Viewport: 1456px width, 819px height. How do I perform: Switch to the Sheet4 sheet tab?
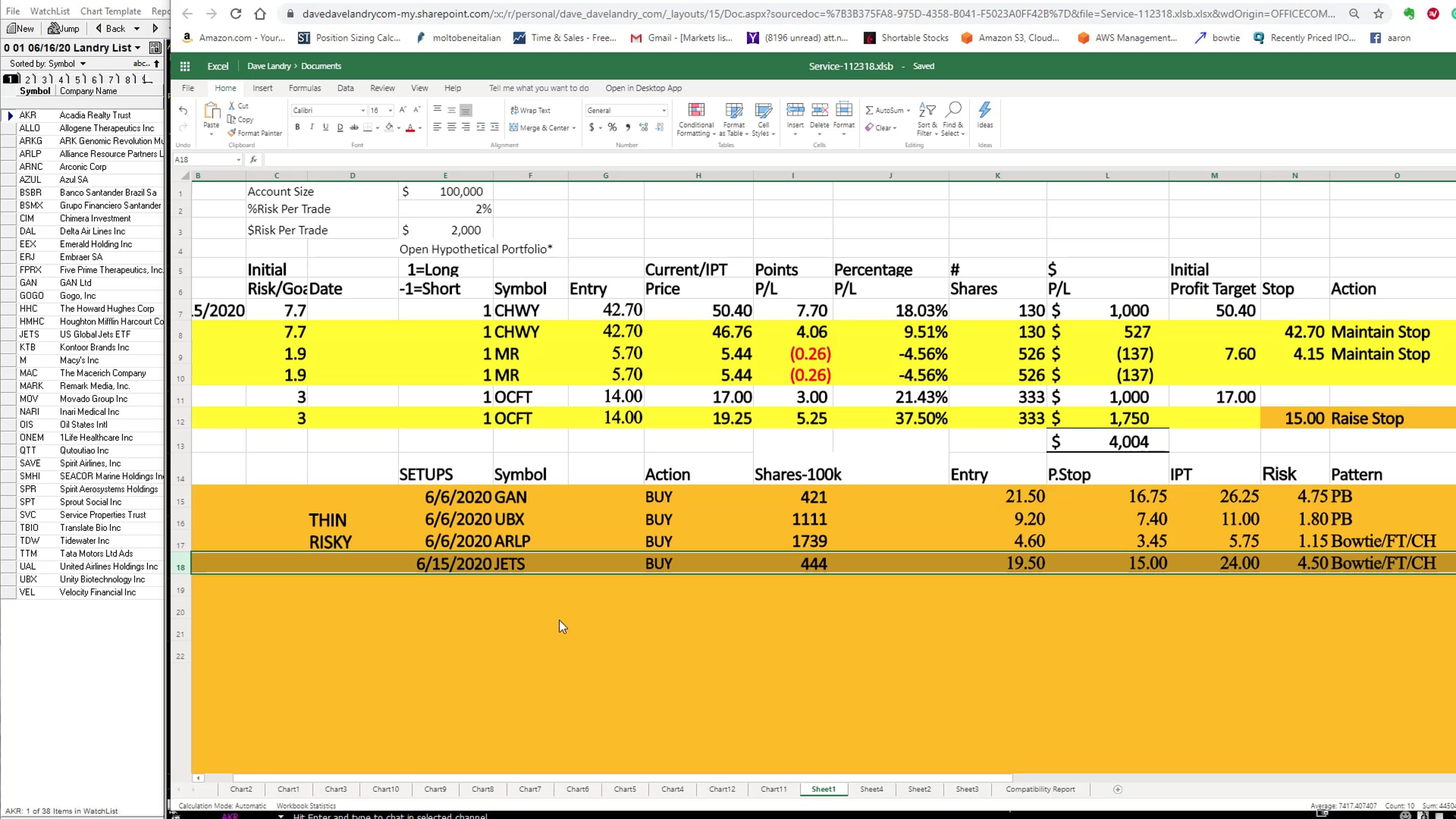pos(872,789)
